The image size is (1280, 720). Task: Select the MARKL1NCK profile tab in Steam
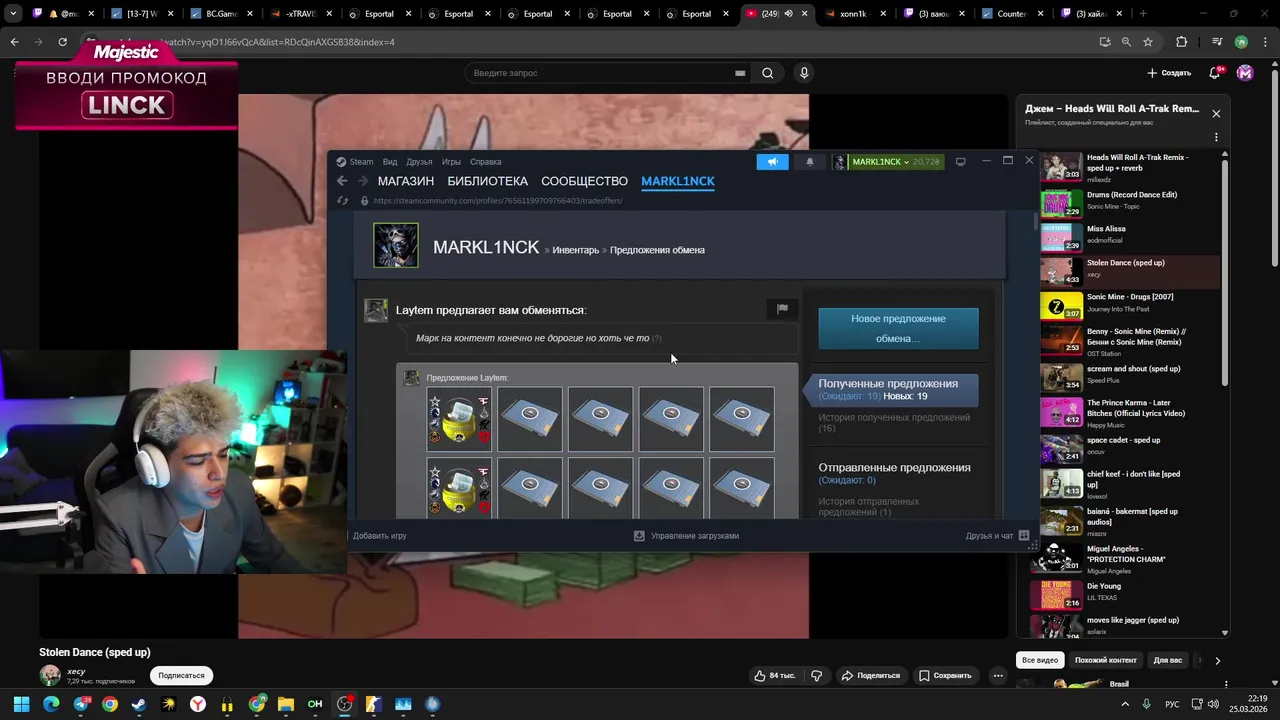pyautogui.click(x=678, y=181)
